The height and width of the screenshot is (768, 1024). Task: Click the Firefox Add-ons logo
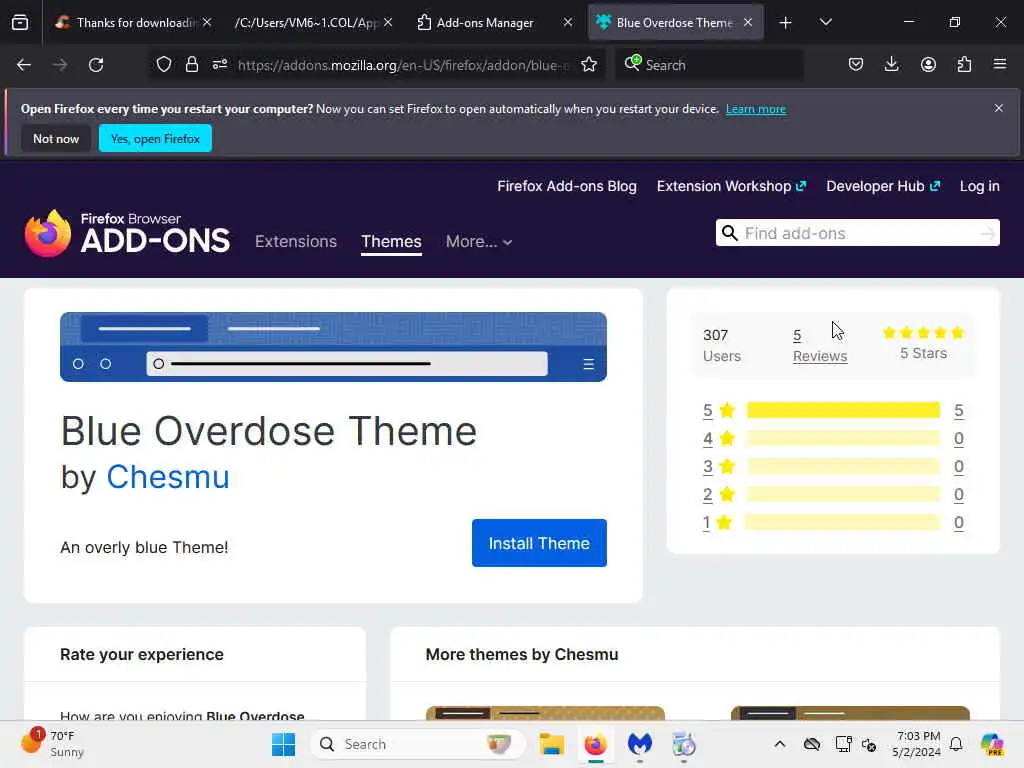tap(127, 234)
